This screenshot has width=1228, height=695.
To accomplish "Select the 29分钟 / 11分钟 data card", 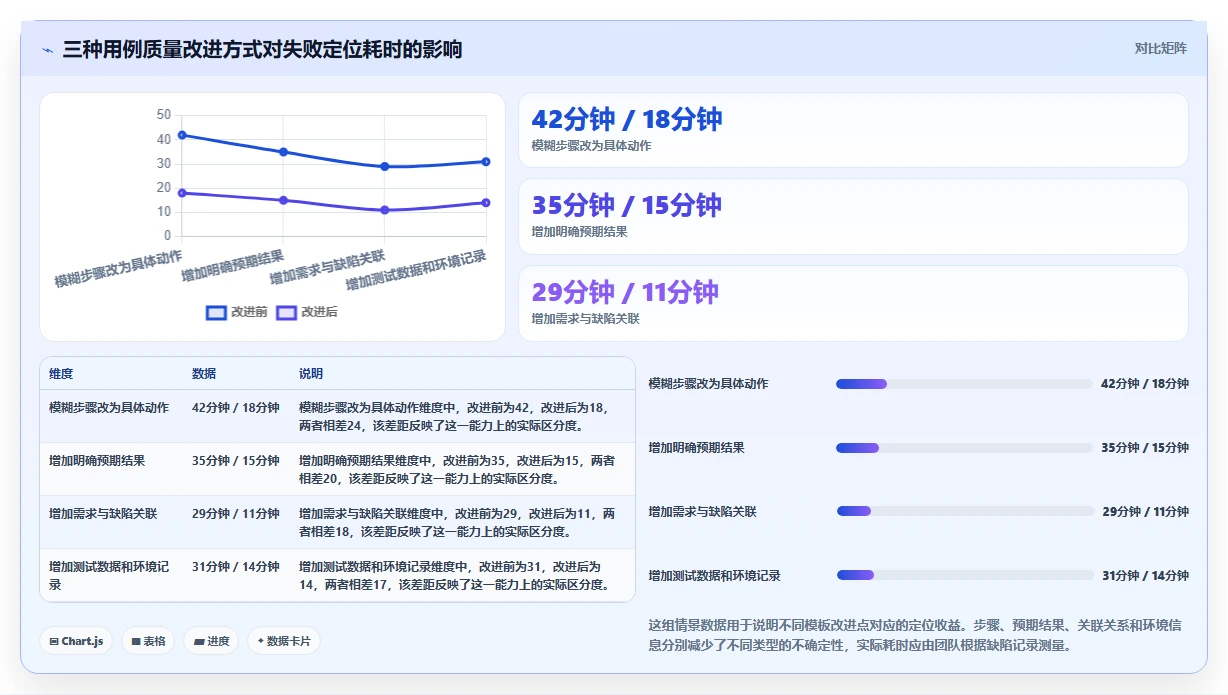I will [x=853, y=303].
